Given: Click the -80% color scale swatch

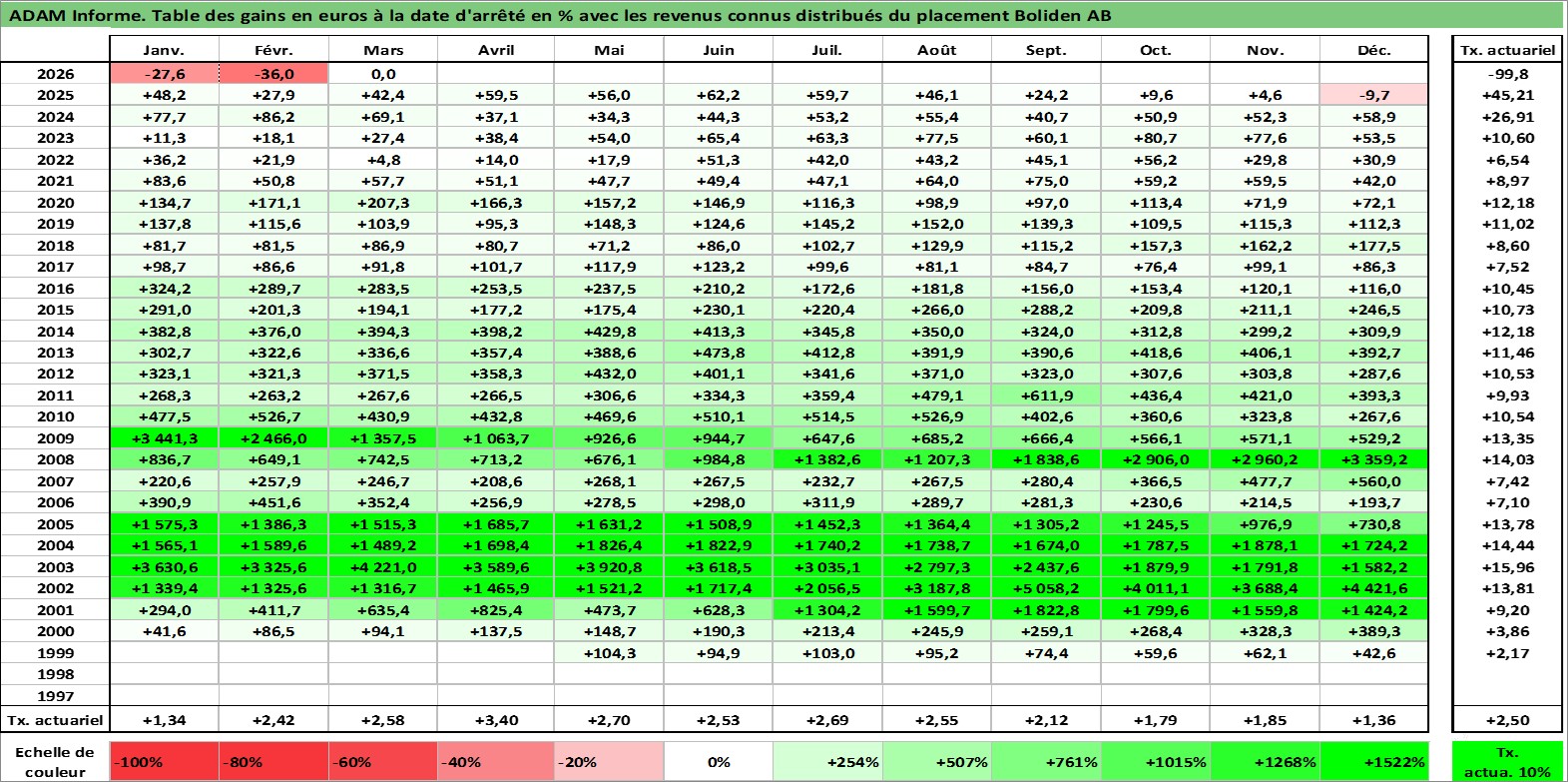Looking at the screenshot, I should 273,761.
